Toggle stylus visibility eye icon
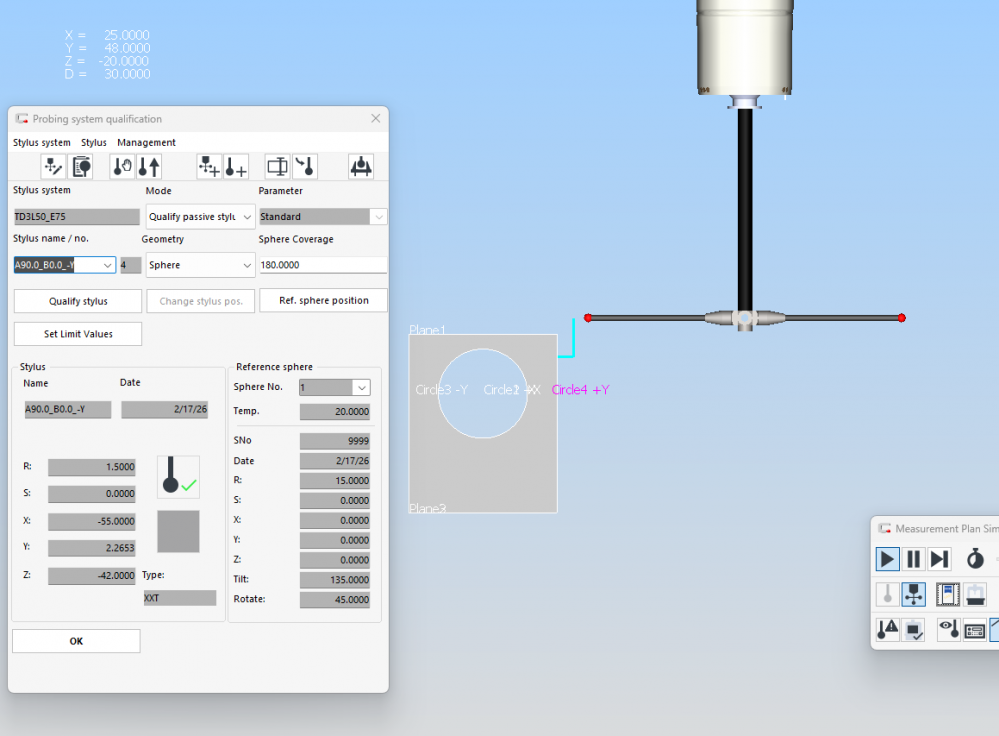The height and width of the screenshot is (736, 999). click(x=948, y=630)
